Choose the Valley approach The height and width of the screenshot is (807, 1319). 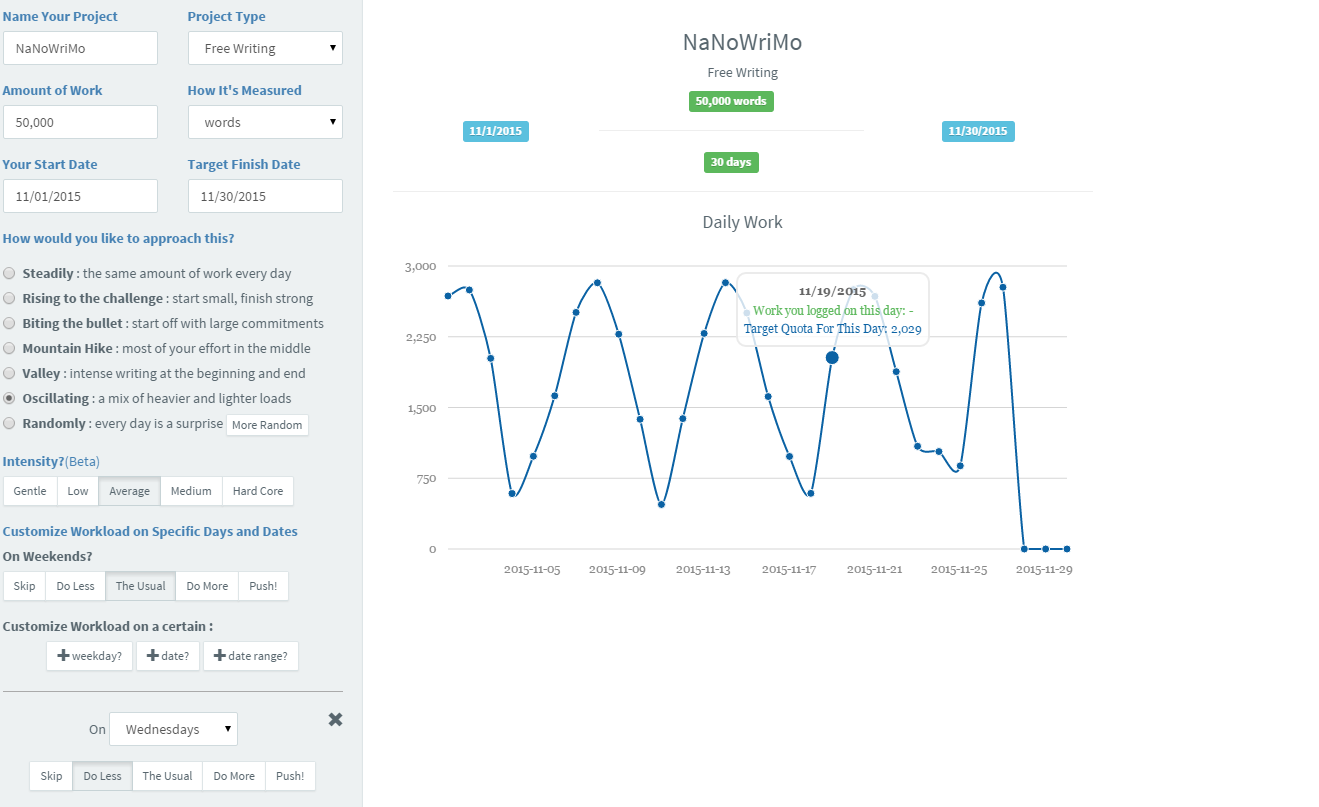pyautogui.click(x=9, y=373)
